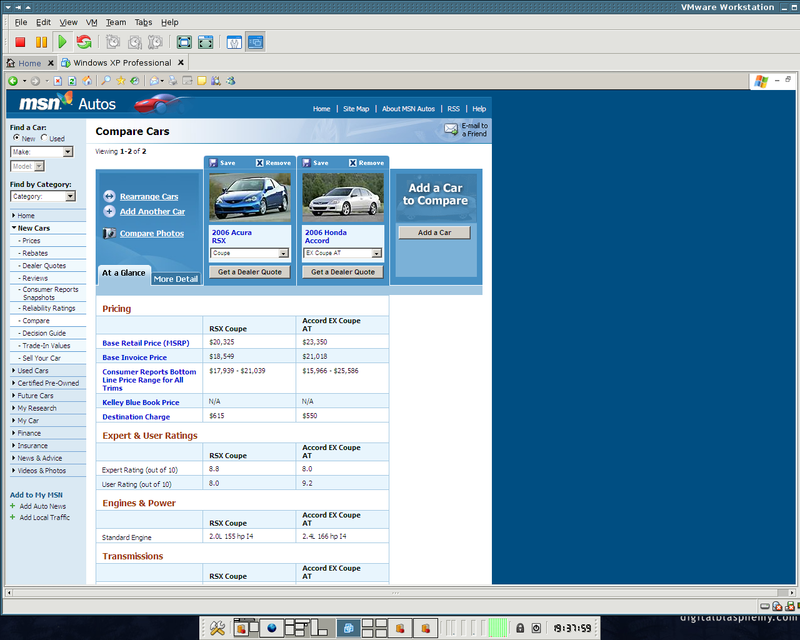Image resolution: width=800 pixels, height=640 pixels.
Task: Click the browser Stop icon
Action: 58,81
